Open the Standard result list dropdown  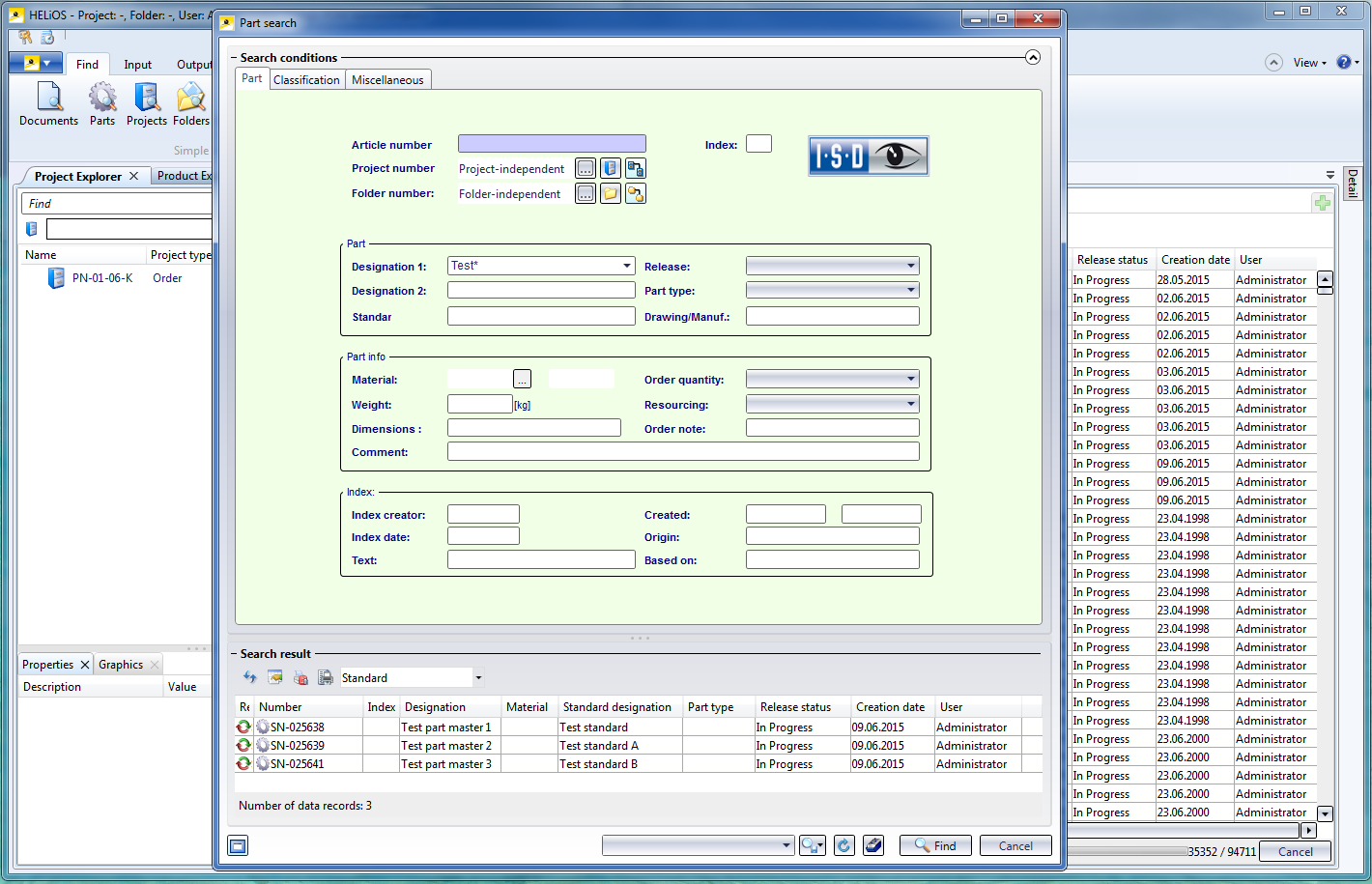coord(478,678)
